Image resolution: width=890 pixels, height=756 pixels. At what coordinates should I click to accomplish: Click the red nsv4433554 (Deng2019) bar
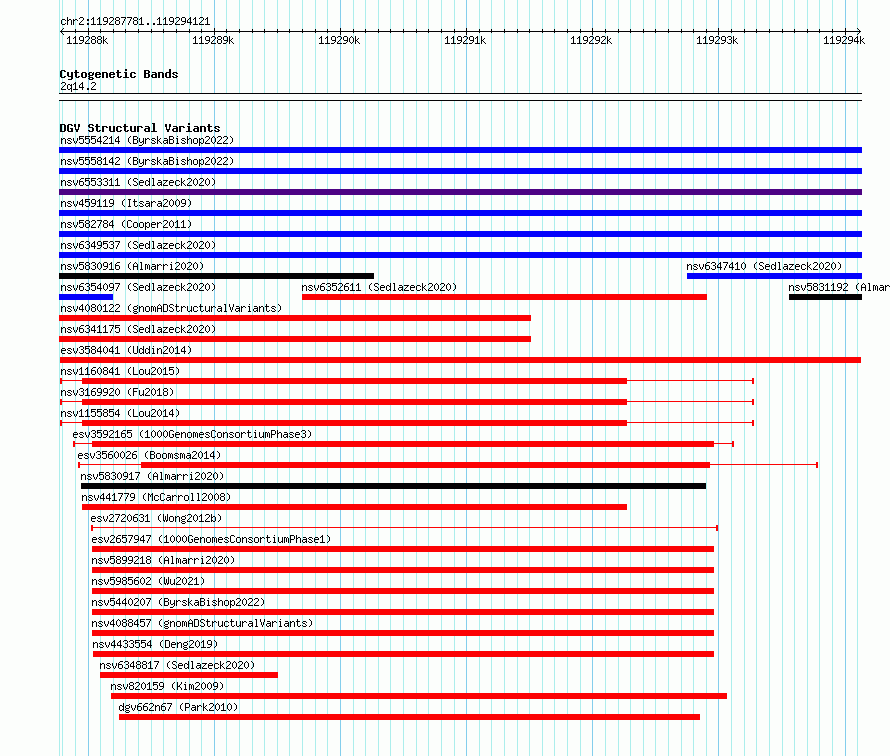(x=403, y=654)
